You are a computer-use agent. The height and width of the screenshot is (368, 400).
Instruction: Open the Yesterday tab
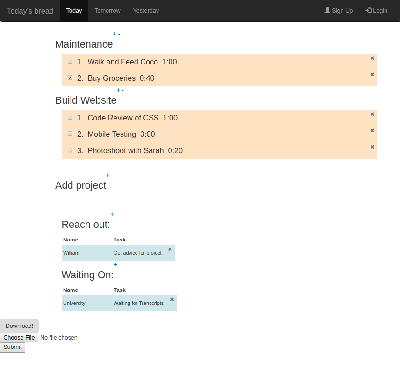146,11
